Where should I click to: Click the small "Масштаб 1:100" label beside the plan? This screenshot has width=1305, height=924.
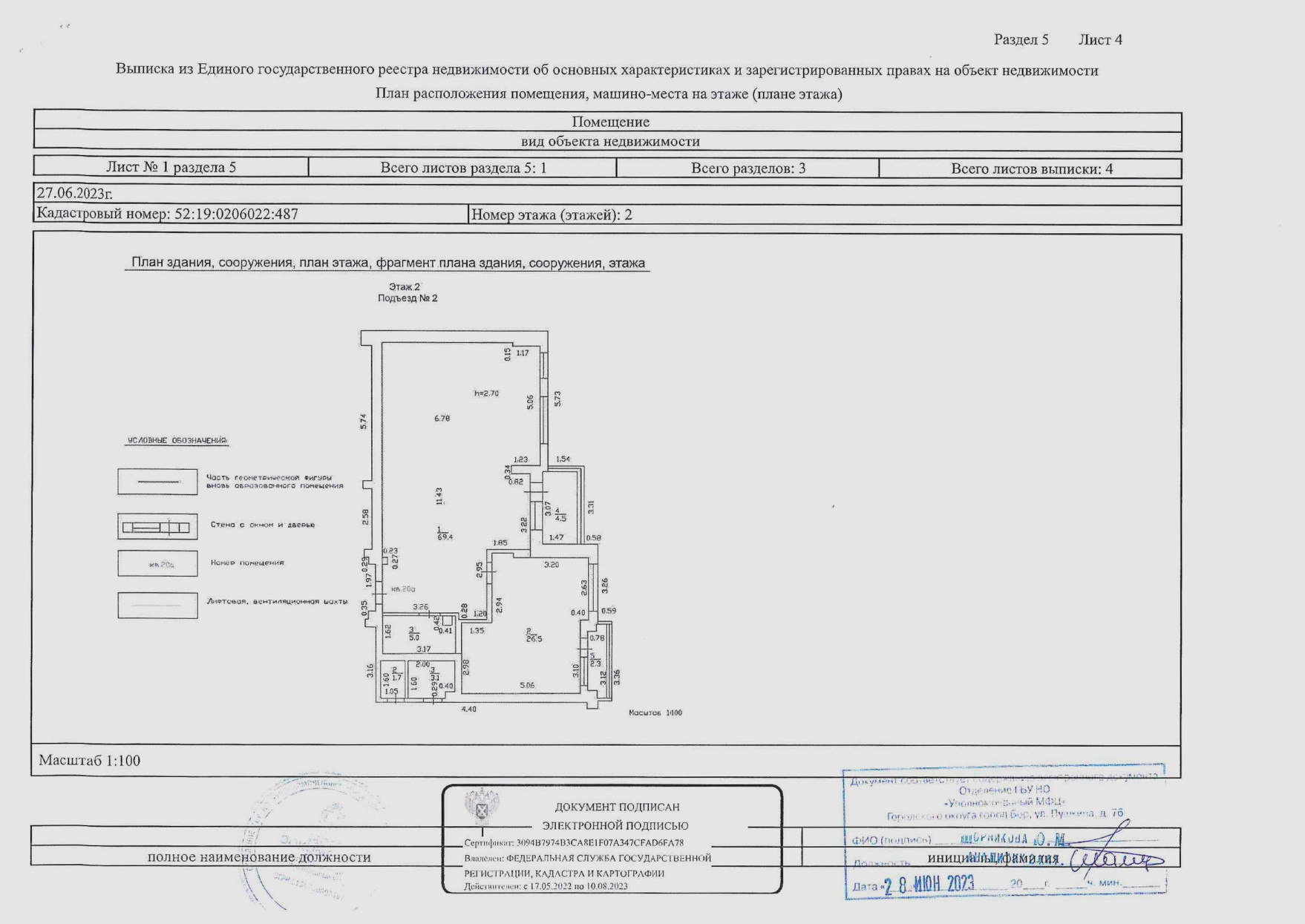point(655,712)
